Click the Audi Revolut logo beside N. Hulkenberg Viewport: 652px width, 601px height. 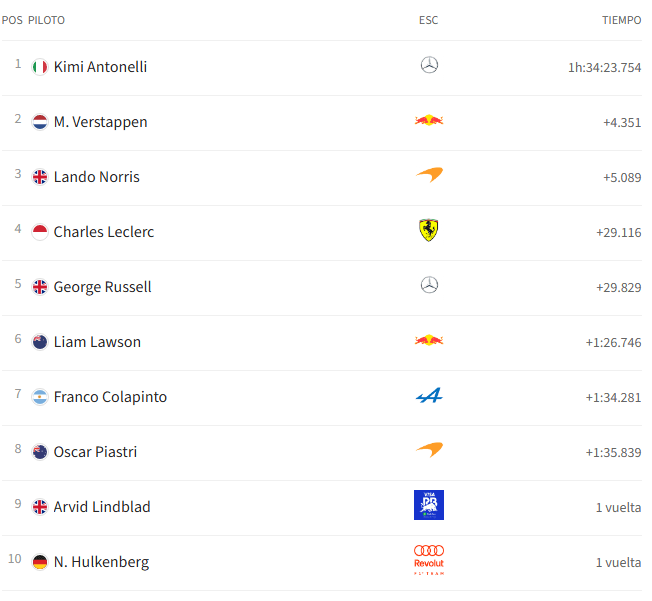point(429,560)
